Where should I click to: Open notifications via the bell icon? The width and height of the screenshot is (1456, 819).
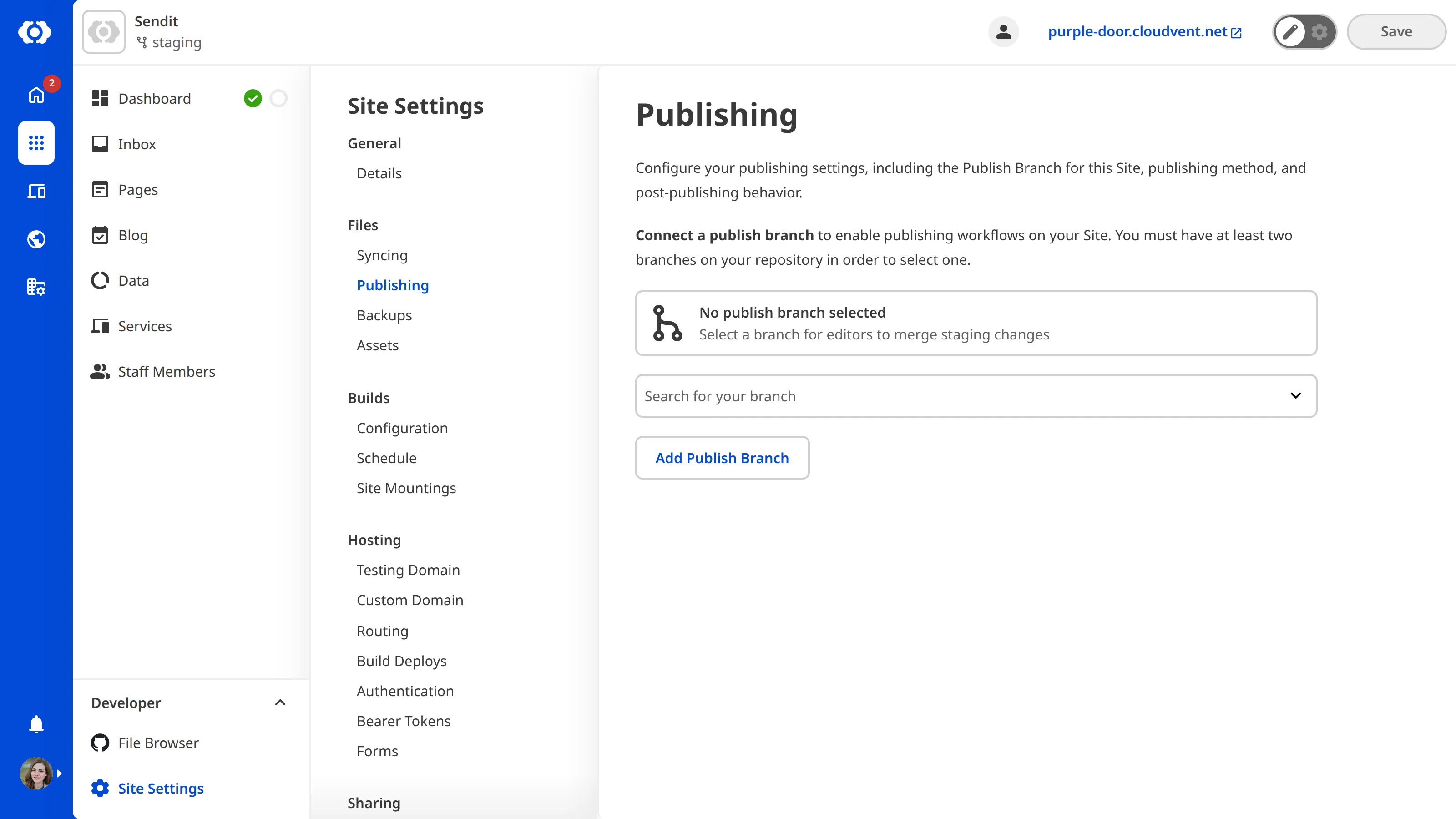pos(35,724)
